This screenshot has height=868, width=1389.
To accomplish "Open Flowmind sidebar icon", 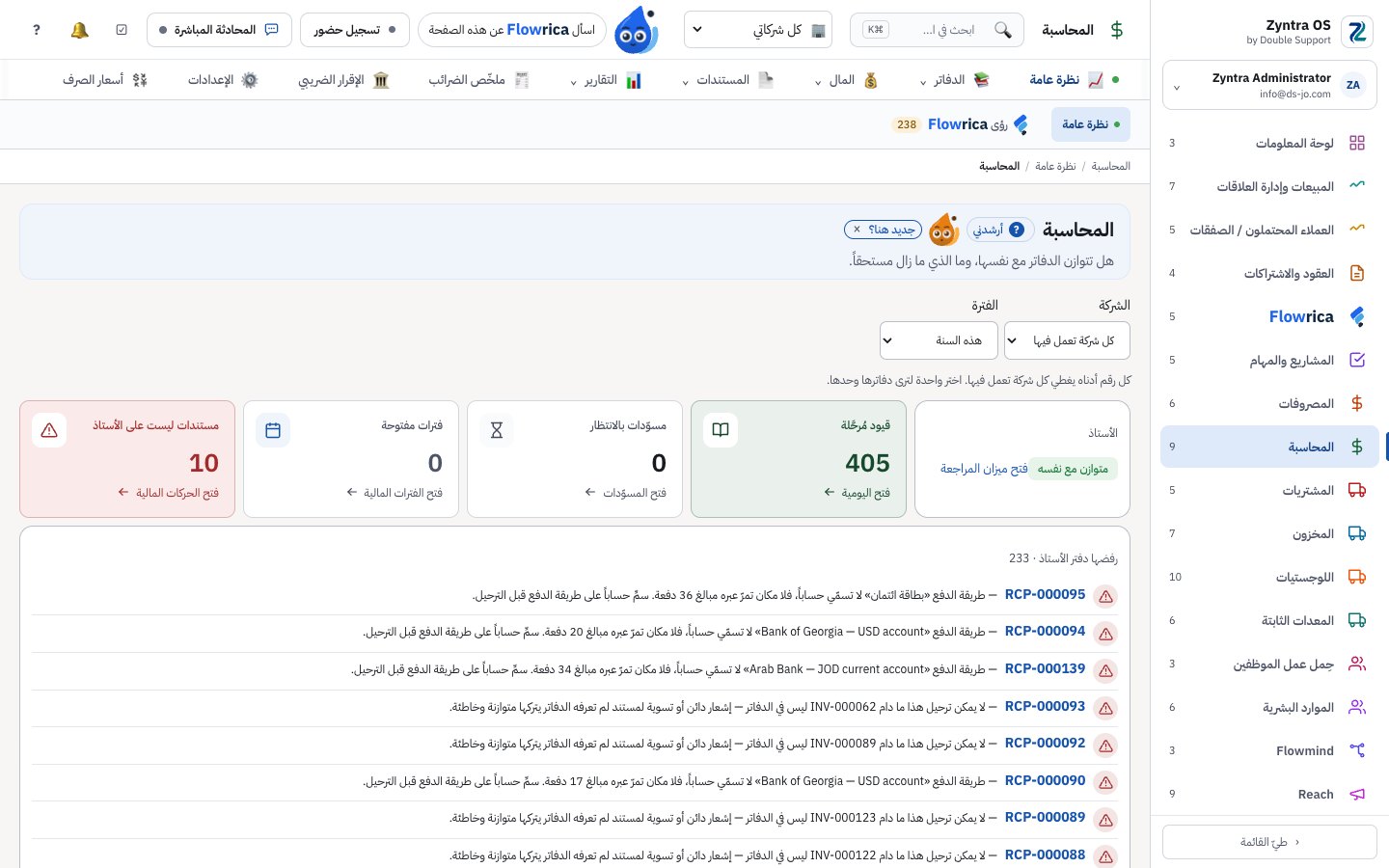I will [1357, 750].
